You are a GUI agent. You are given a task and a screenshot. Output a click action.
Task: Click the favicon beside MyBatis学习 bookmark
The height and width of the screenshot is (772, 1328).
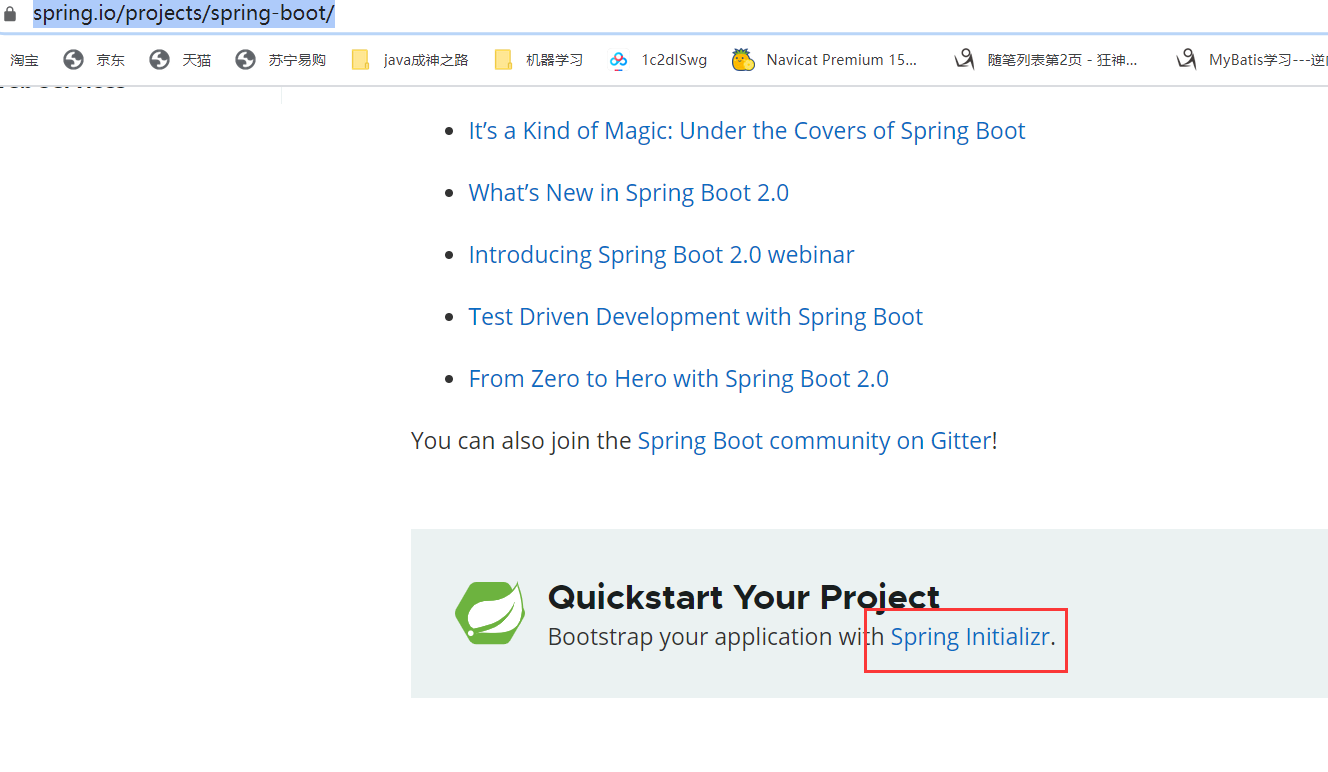click(x=1186, y=60)
